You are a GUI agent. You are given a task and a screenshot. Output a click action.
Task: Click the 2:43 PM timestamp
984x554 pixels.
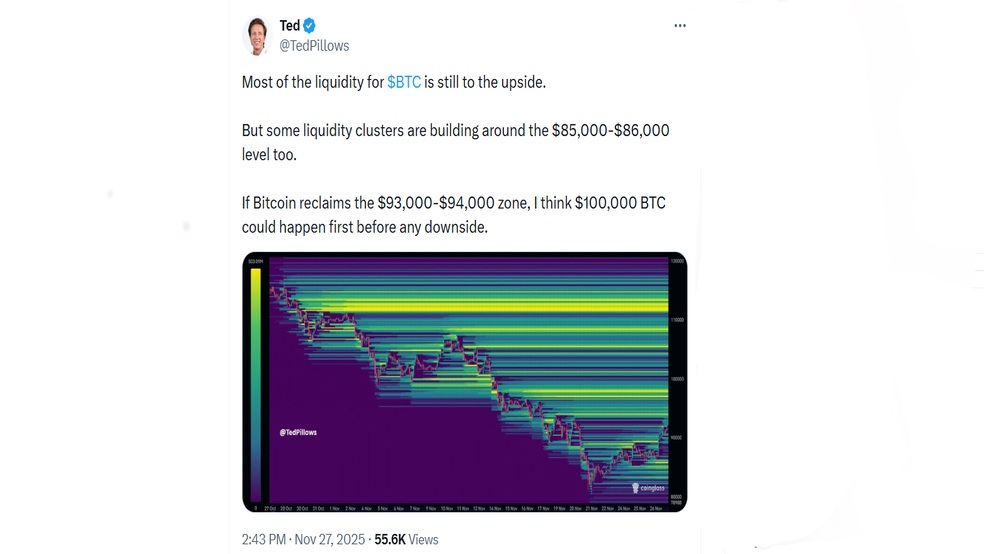(x=264, y=539)
